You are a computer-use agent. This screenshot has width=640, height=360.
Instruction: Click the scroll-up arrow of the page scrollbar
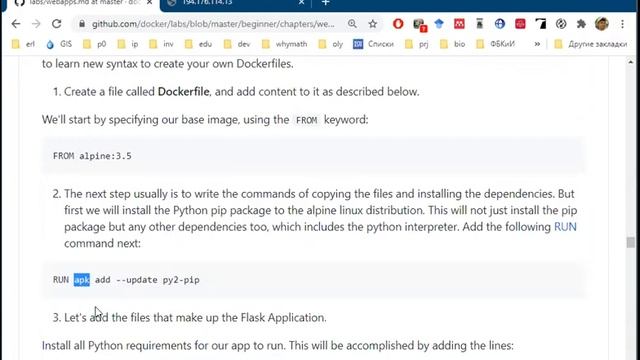[x=631, y=62]
